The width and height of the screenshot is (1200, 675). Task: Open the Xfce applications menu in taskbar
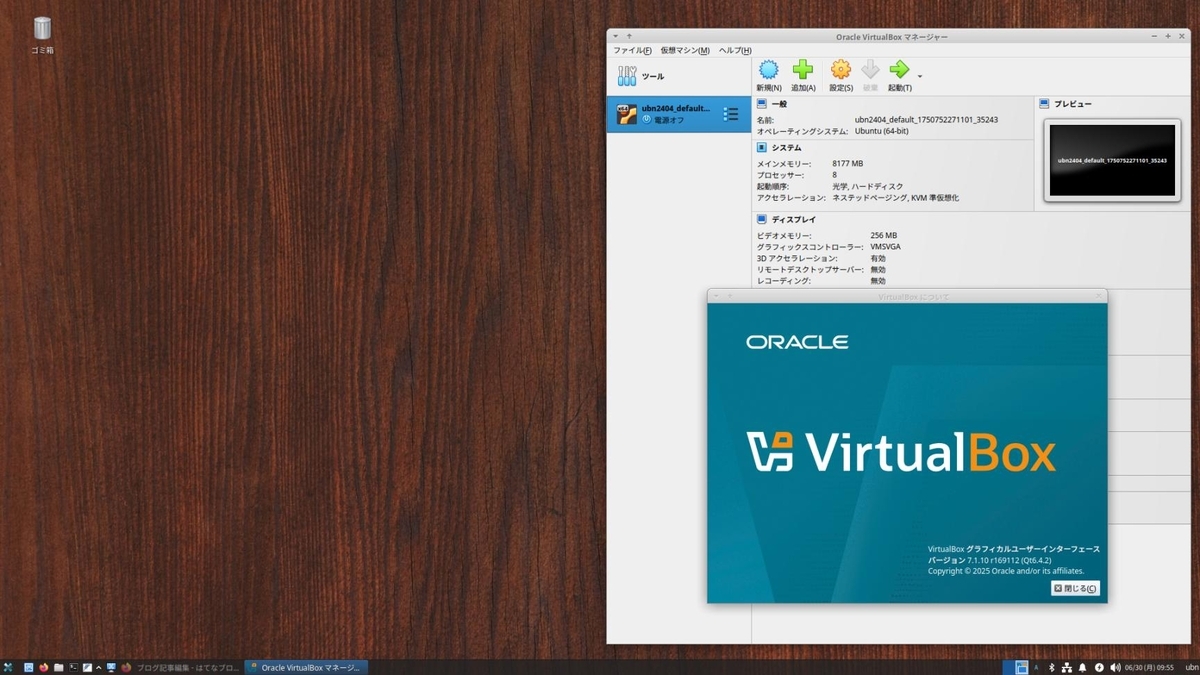point(8,667)
